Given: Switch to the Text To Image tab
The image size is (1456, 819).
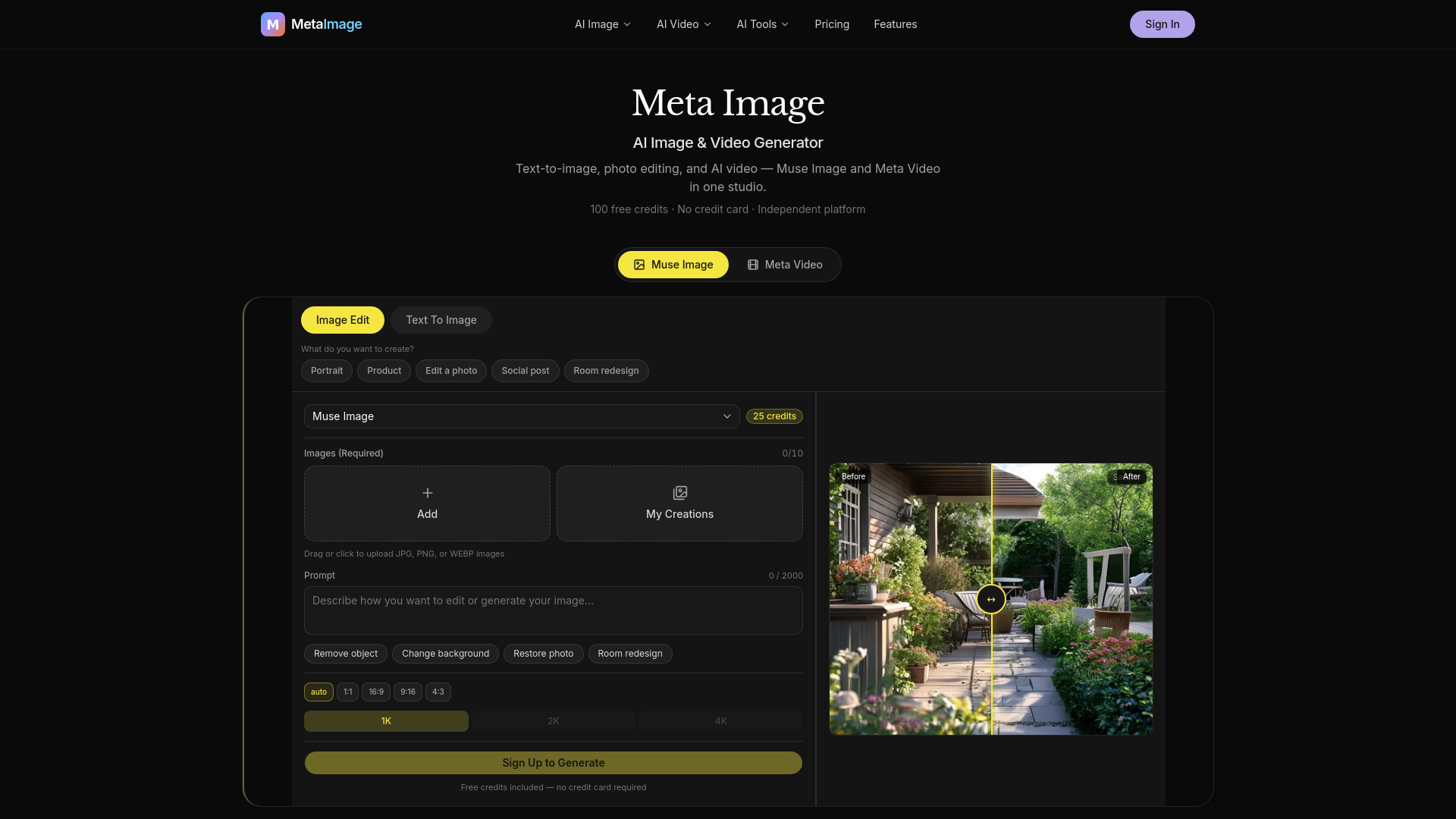Looking at the screenshot, I should 441,320.
